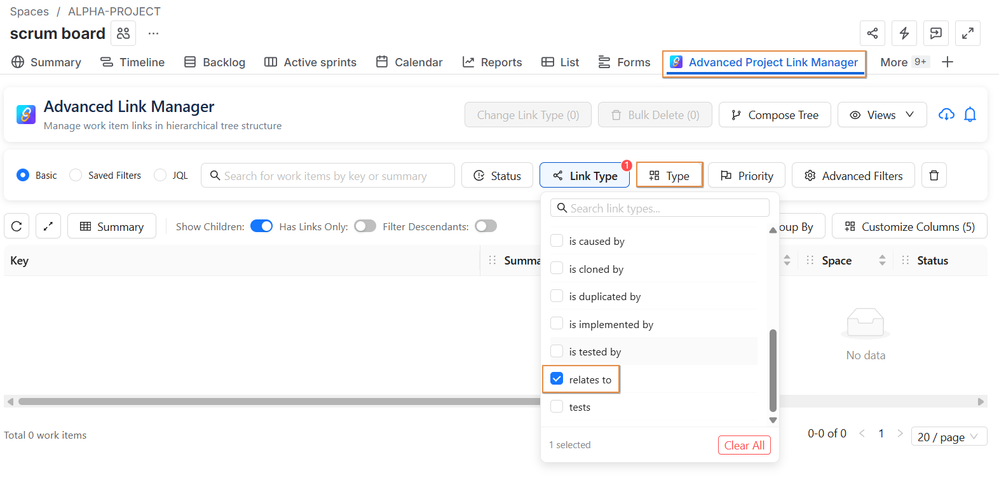The image size is (999, 503).
Task: Select the Basic radio button
Action: pyautogui.click(x=23, y=175)
